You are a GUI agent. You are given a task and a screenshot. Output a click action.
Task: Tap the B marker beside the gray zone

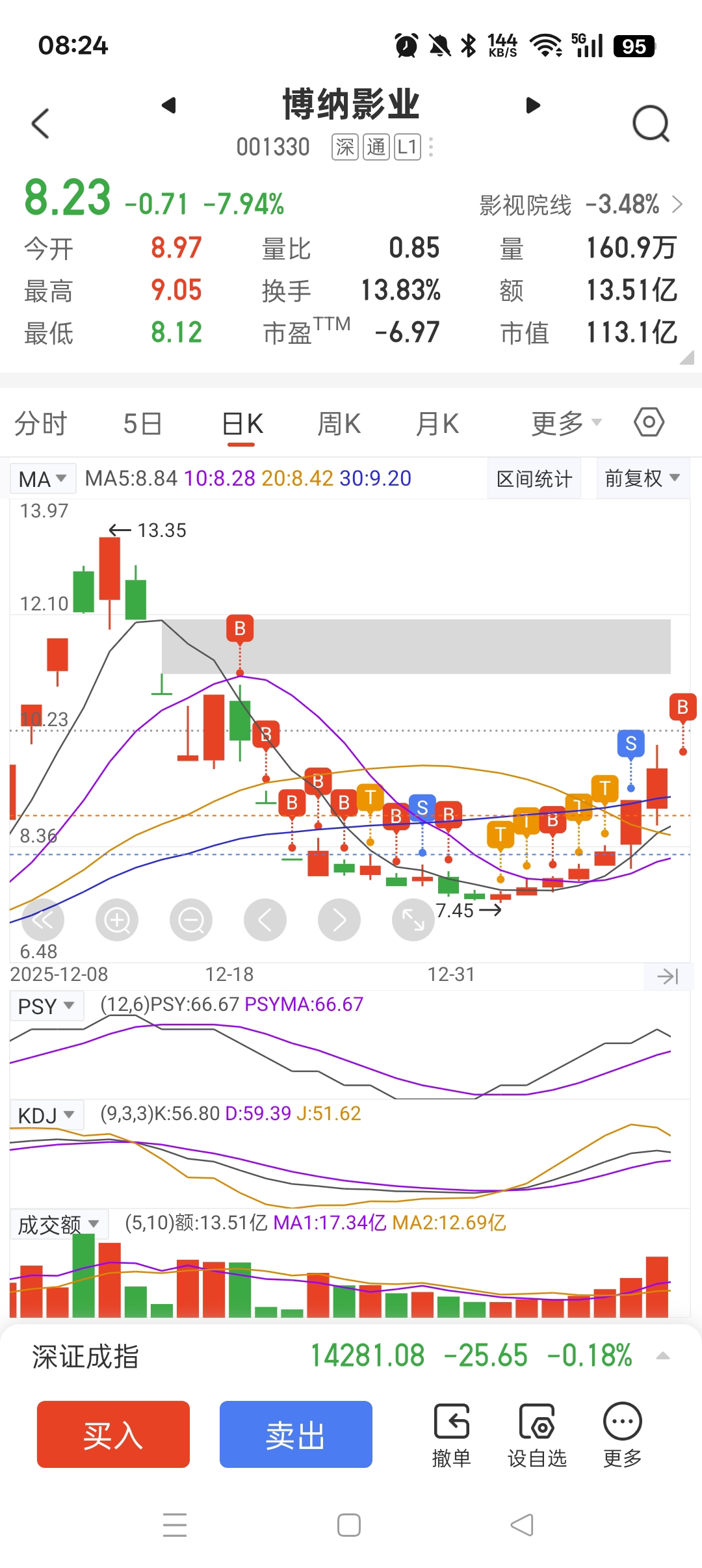[x=240, y=628]
